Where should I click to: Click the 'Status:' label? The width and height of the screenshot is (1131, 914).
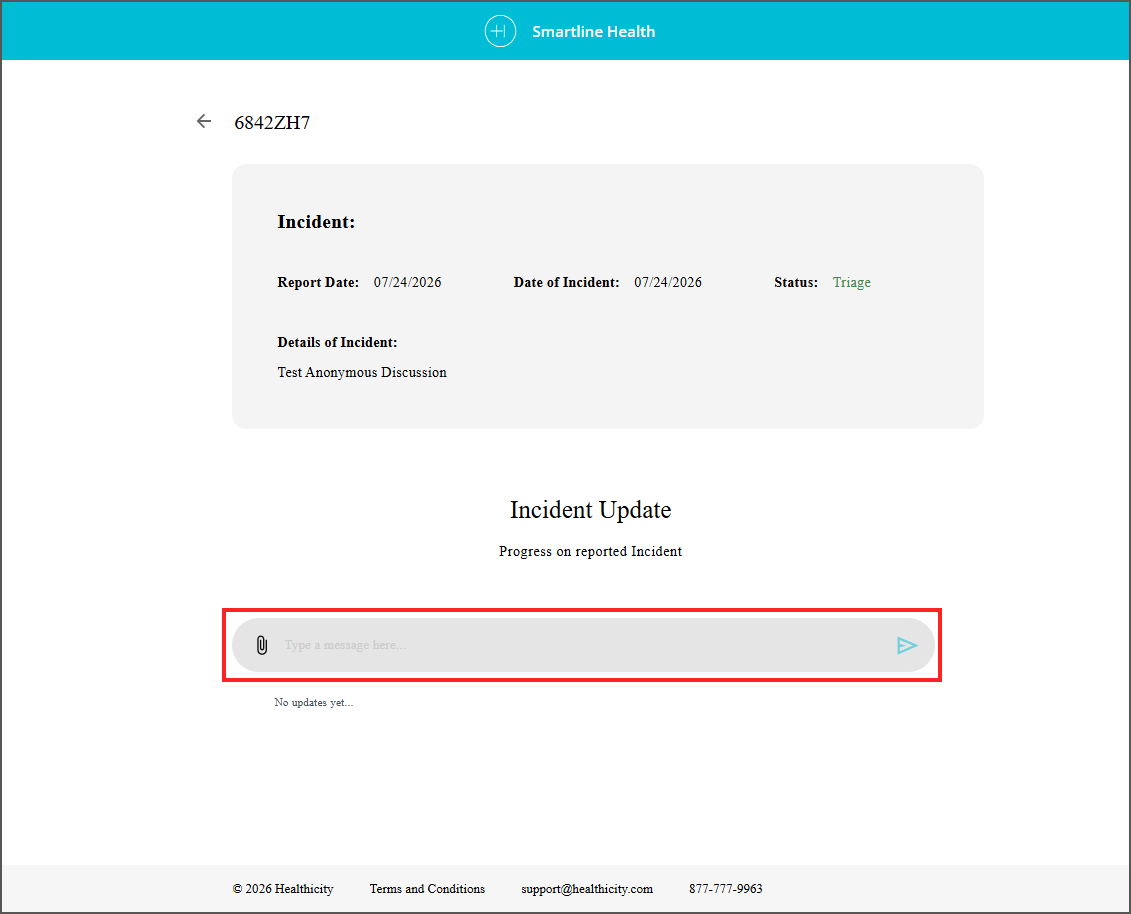pos(796,282)
